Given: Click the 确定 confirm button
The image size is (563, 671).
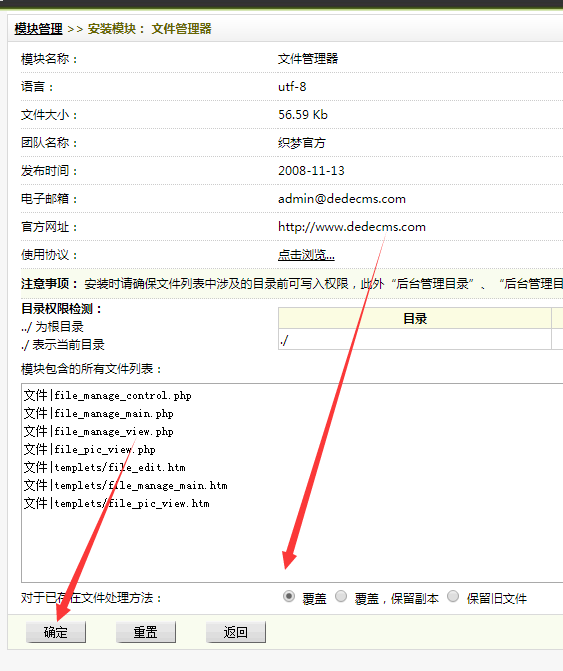Looking at the screenshot, I should click(x=56, y=632).
